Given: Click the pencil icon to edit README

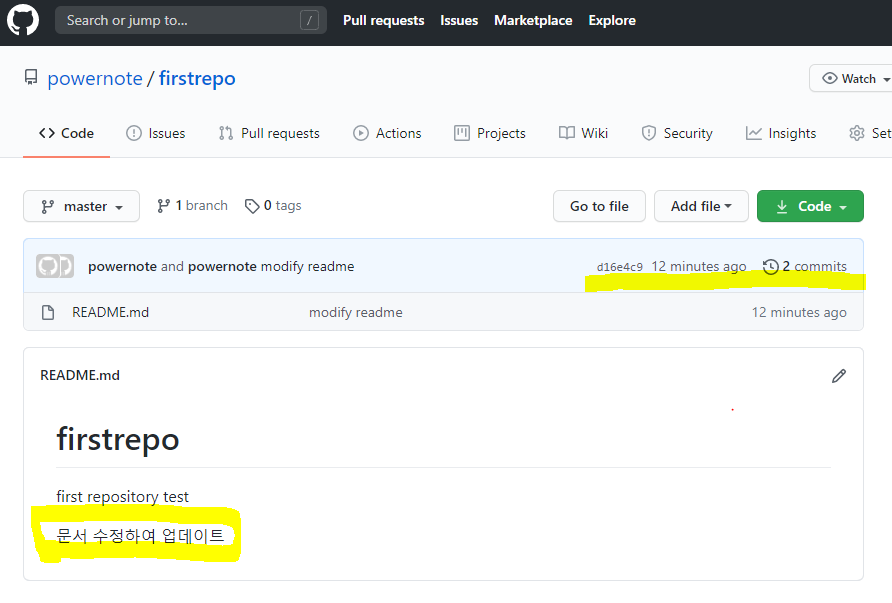Looking at the screenshot, I should (839, 376).
